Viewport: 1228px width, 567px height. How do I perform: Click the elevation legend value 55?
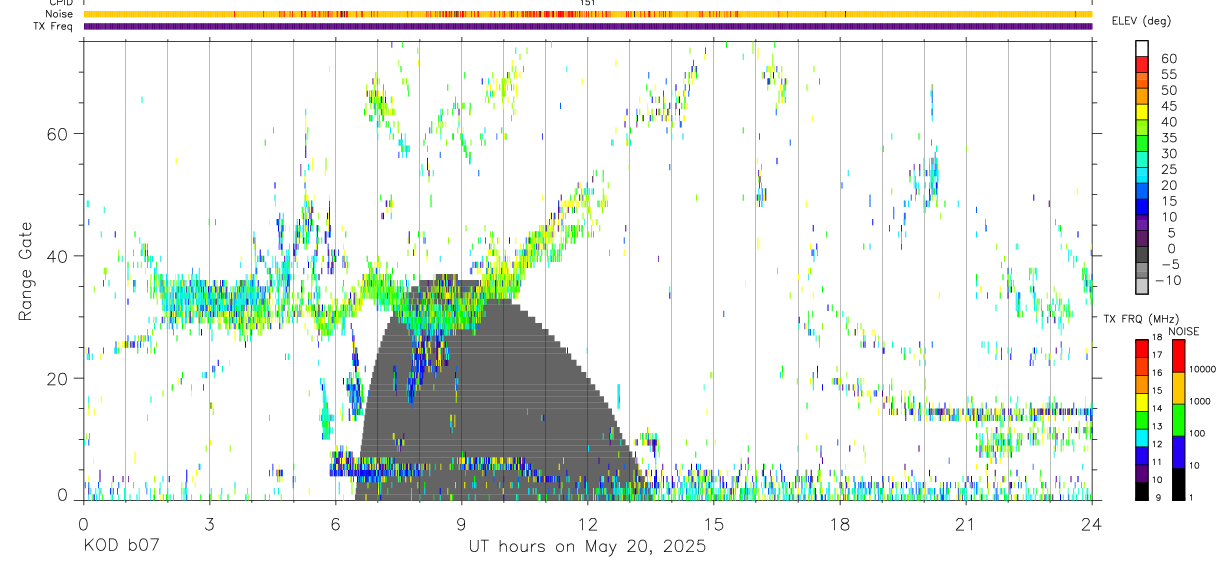tap(1167, 74)
